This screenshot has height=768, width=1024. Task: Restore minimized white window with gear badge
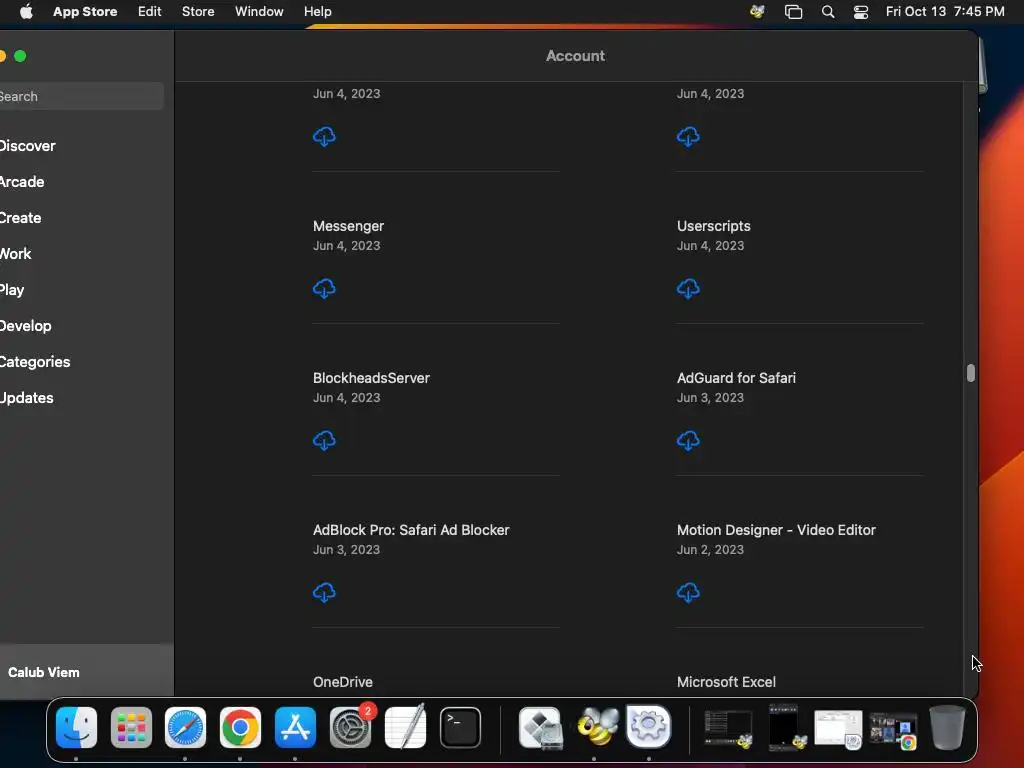(x=839, y=728)
